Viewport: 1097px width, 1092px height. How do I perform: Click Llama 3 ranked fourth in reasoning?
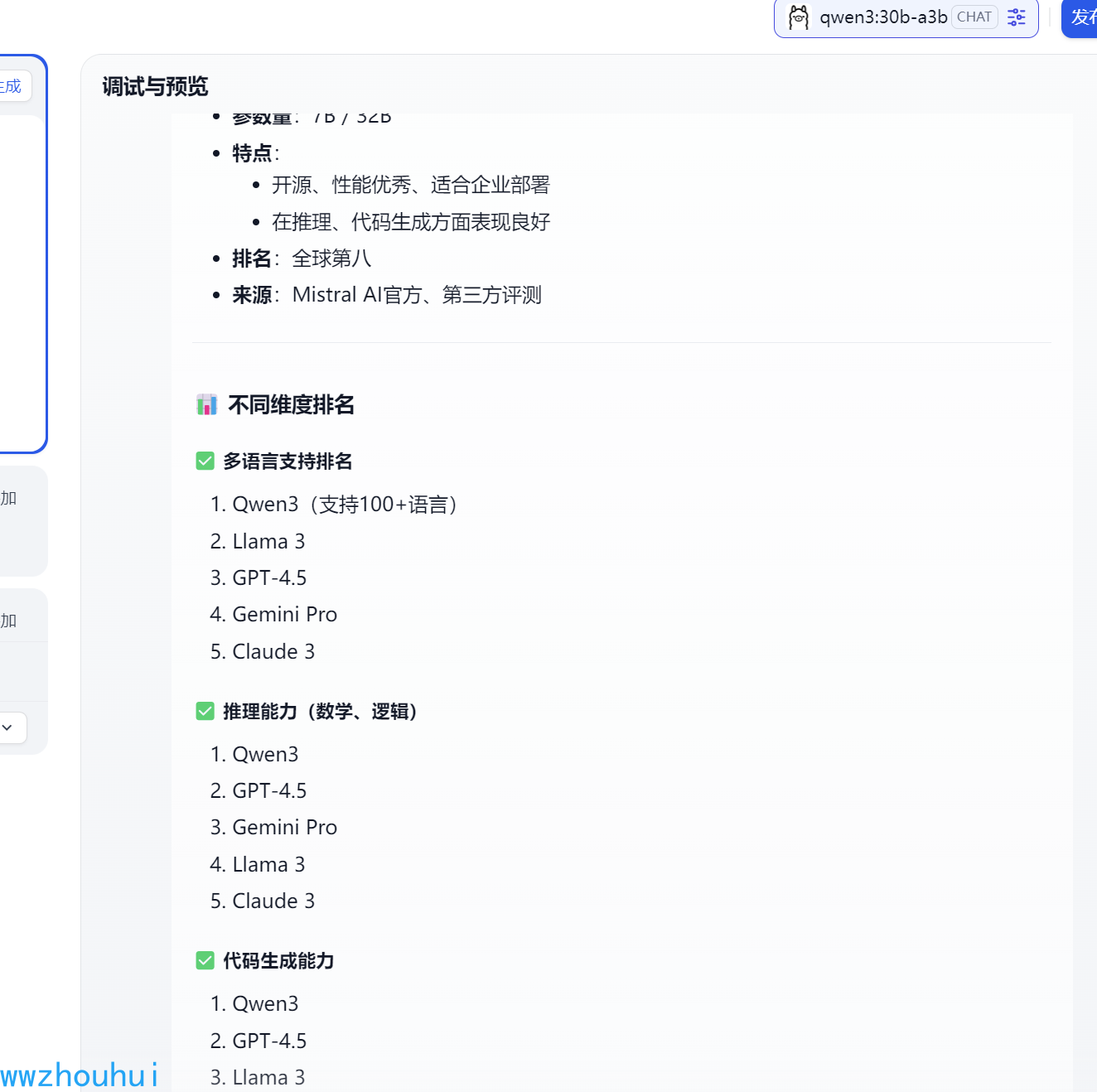coord(268,864)
